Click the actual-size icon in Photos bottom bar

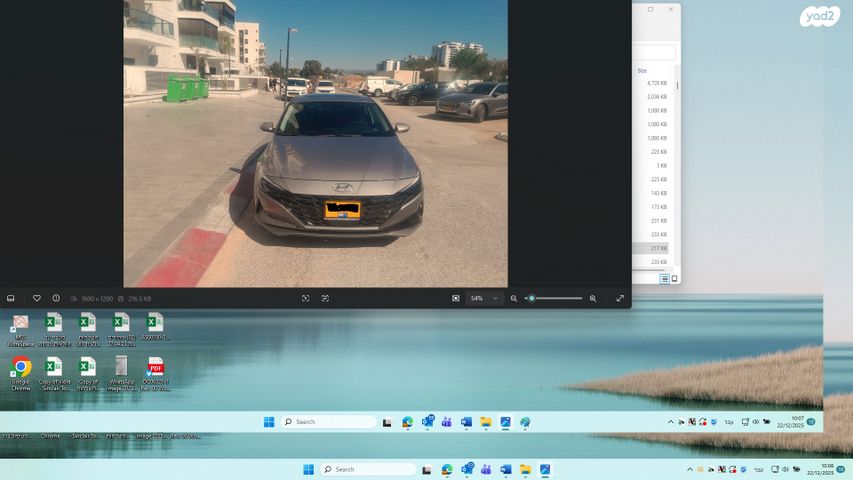tap(325, 298)
